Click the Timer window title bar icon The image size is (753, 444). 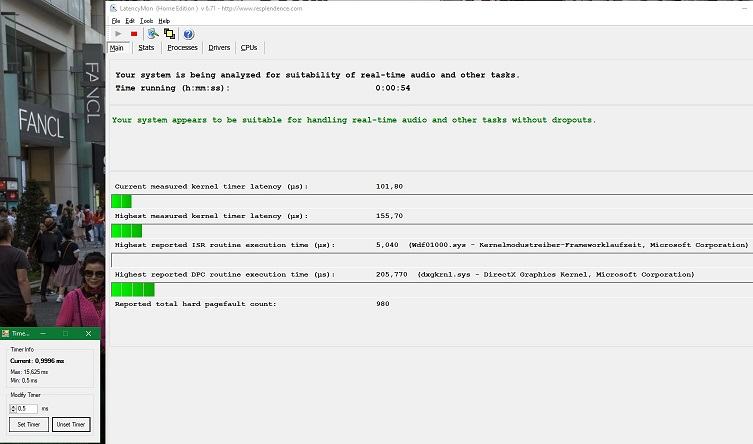coord(6,333)
